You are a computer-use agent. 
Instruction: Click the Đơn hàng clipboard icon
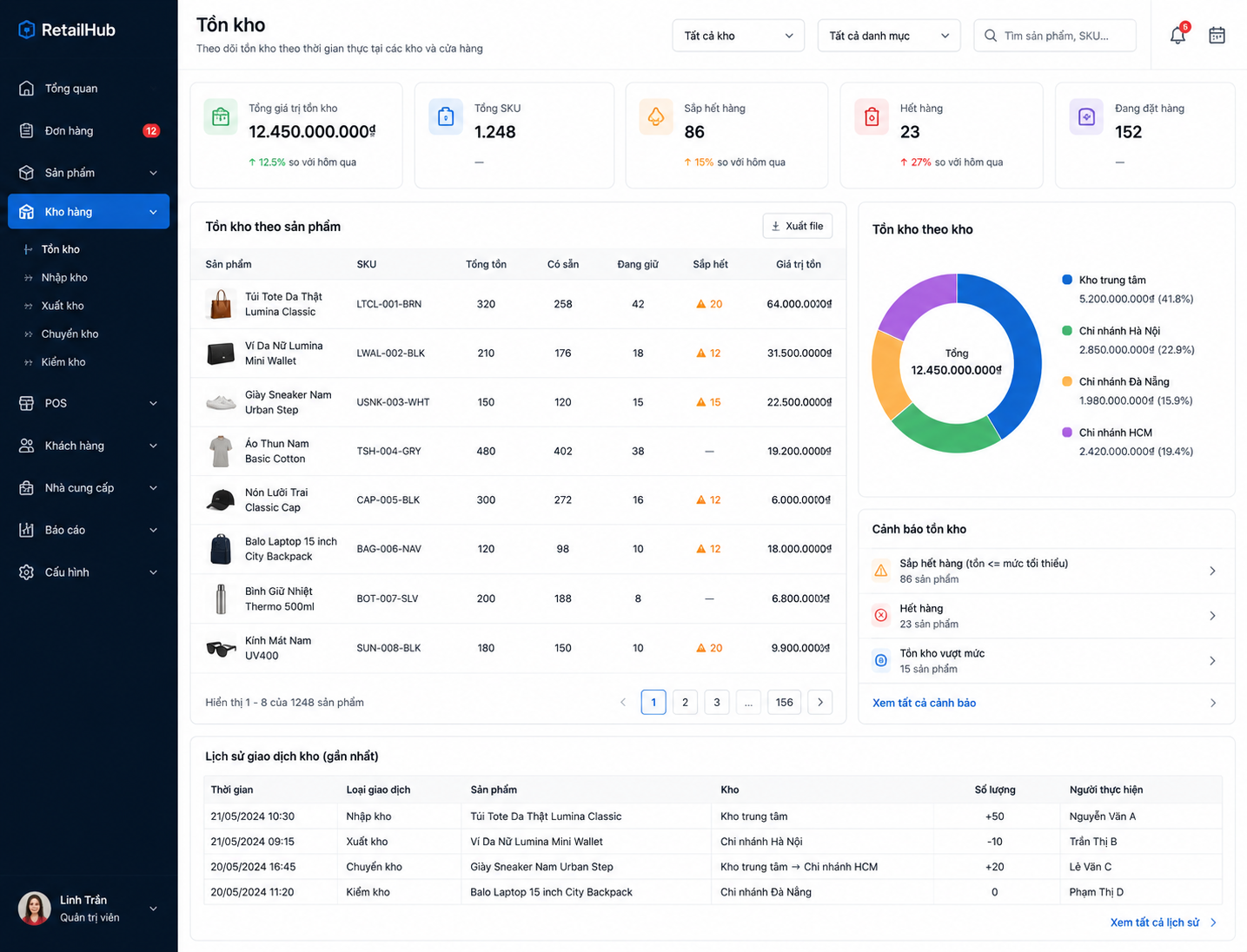[x=27, y=131]
